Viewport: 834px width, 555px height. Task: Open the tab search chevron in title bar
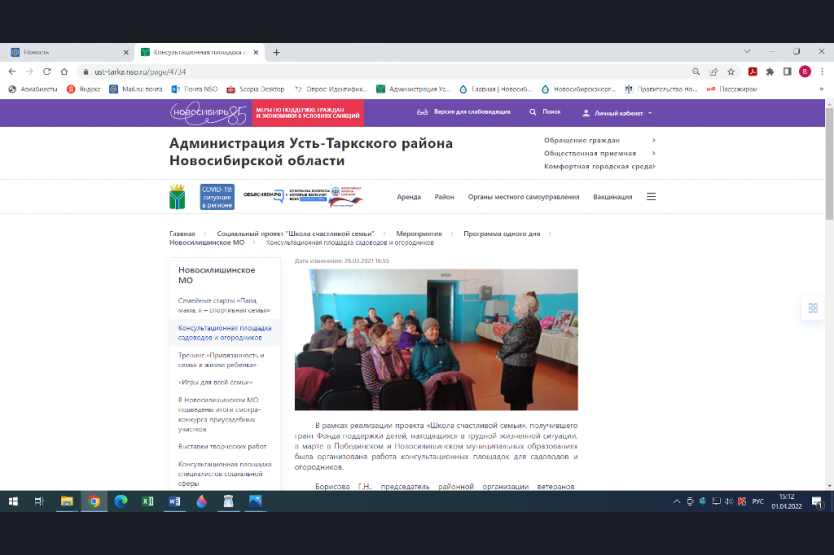point(747,52)
